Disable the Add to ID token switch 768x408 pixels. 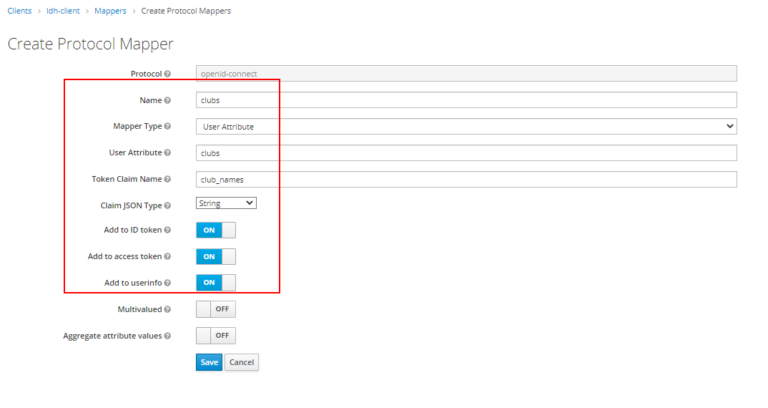point(215,230)
